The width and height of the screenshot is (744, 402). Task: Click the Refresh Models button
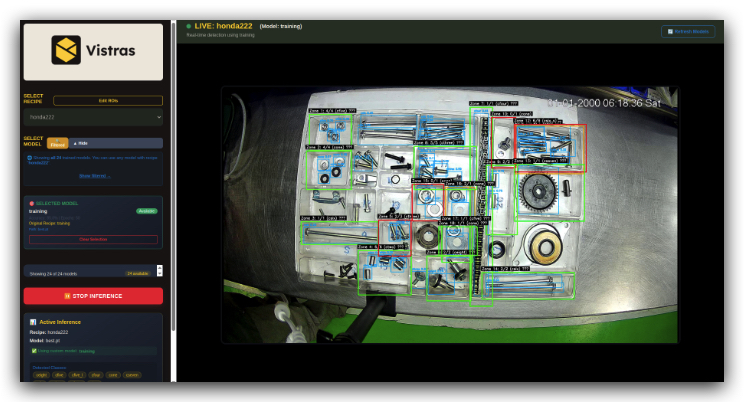(x=688, y=32)
